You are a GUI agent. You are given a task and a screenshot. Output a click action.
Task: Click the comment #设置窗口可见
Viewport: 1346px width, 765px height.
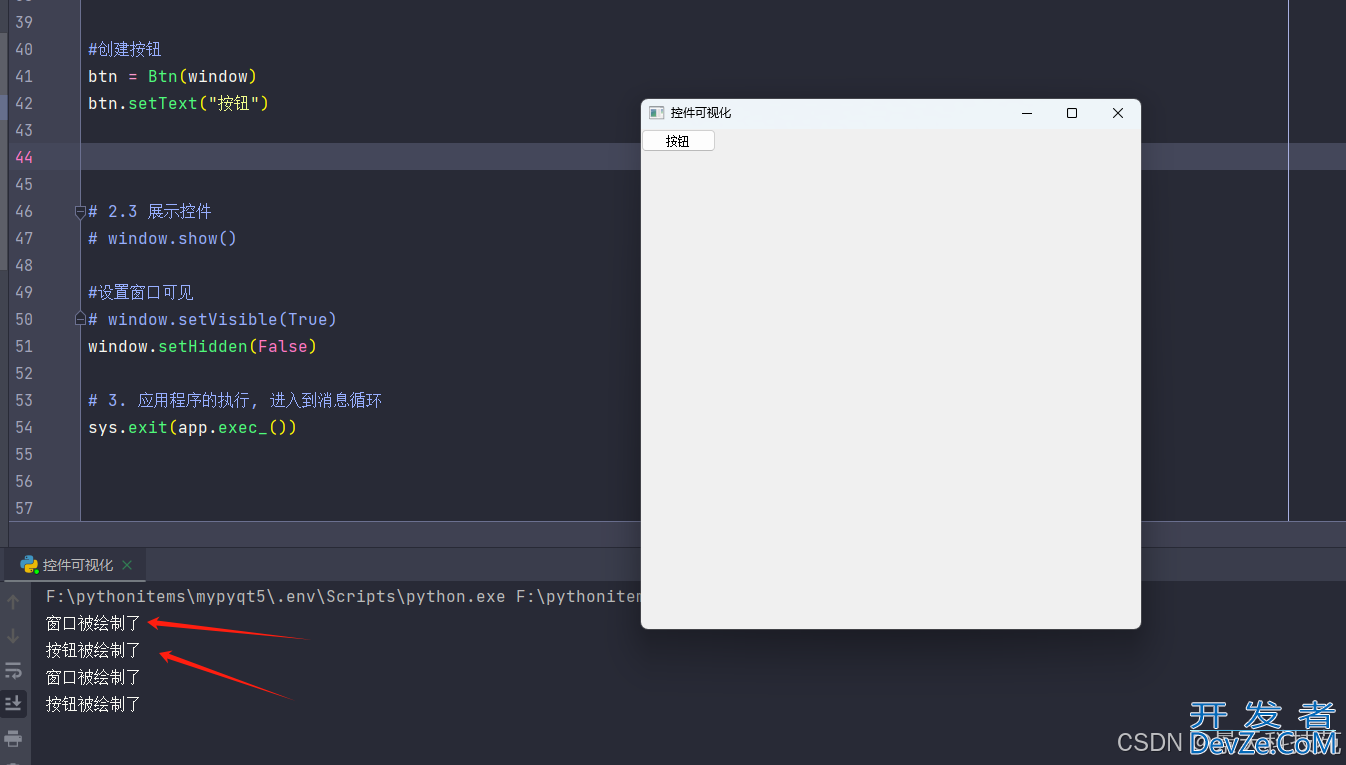(141, 292)
